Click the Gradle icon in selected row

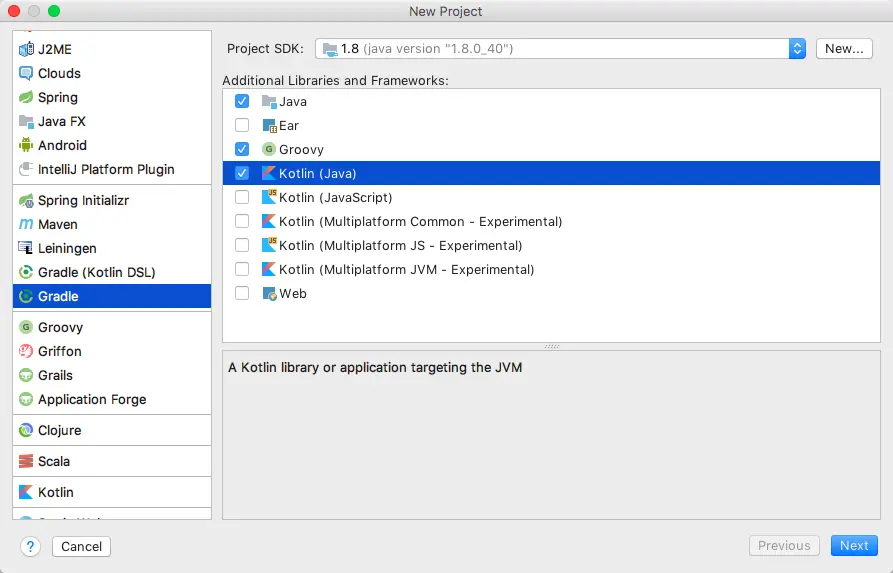[26, 296]
